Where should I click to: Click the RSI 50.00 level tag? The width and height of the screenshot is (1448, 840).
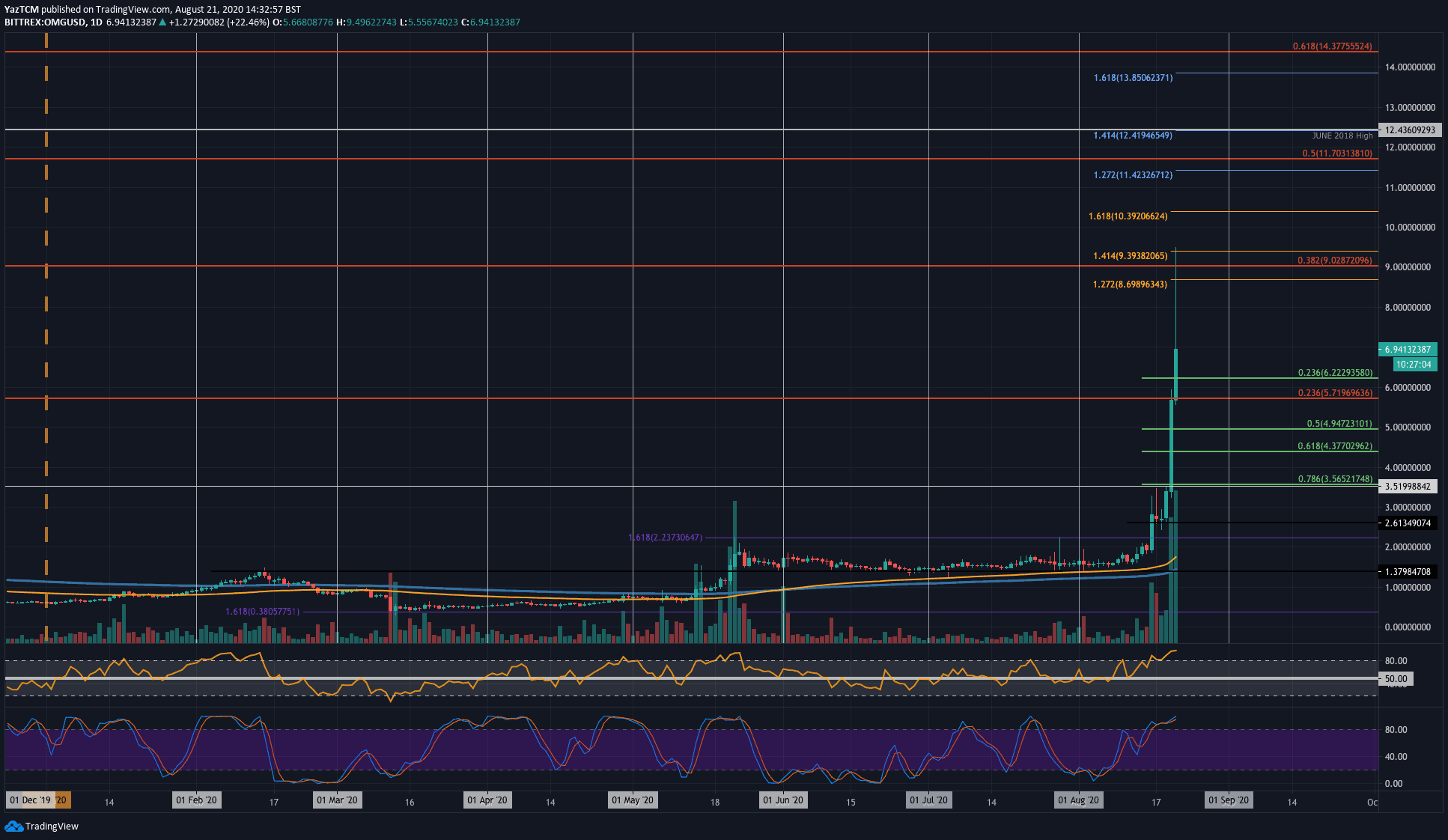tap(1396, 679)
